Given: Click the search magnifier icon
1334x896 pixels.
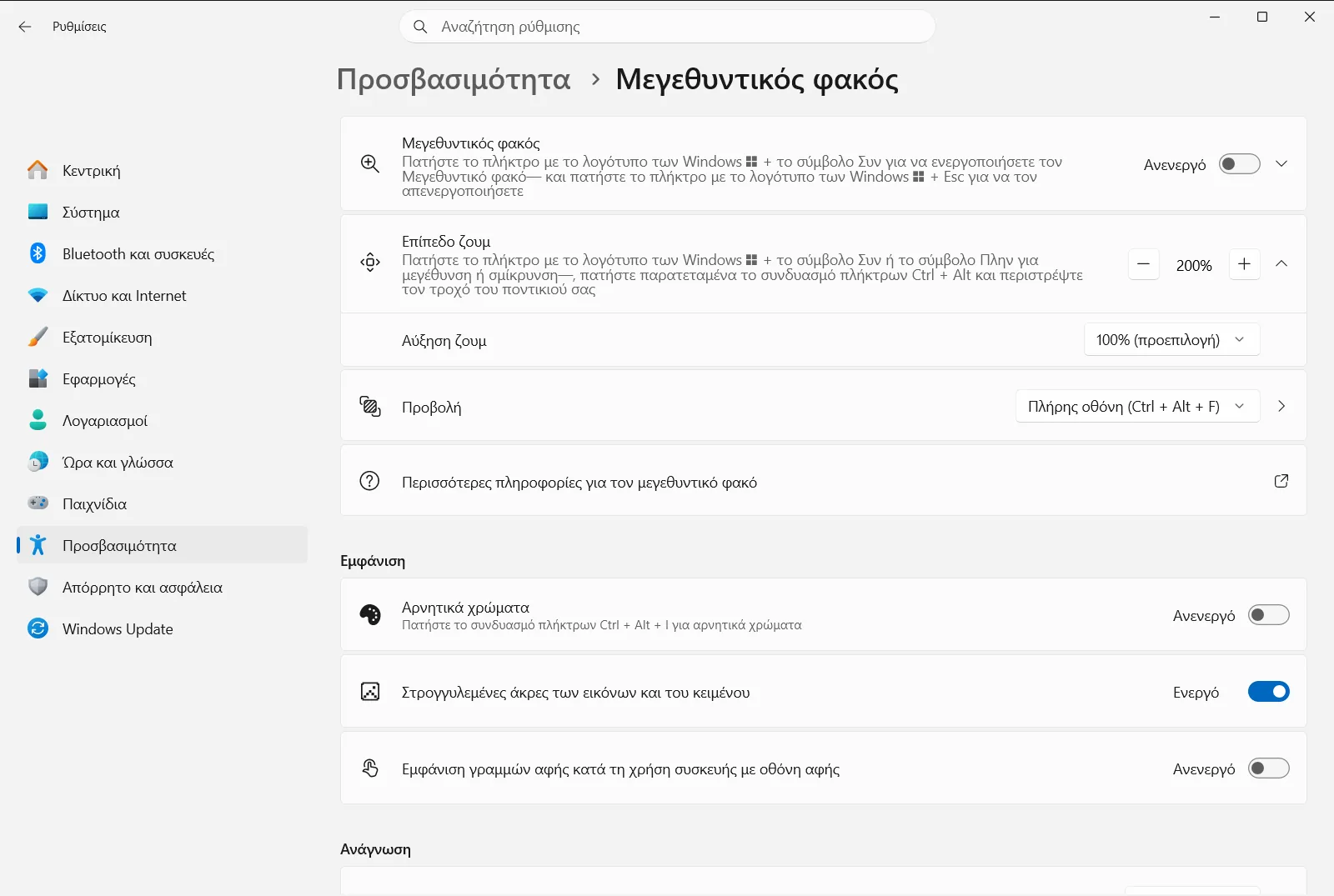Looking at the screenshot, I should (x=421, y=27).
